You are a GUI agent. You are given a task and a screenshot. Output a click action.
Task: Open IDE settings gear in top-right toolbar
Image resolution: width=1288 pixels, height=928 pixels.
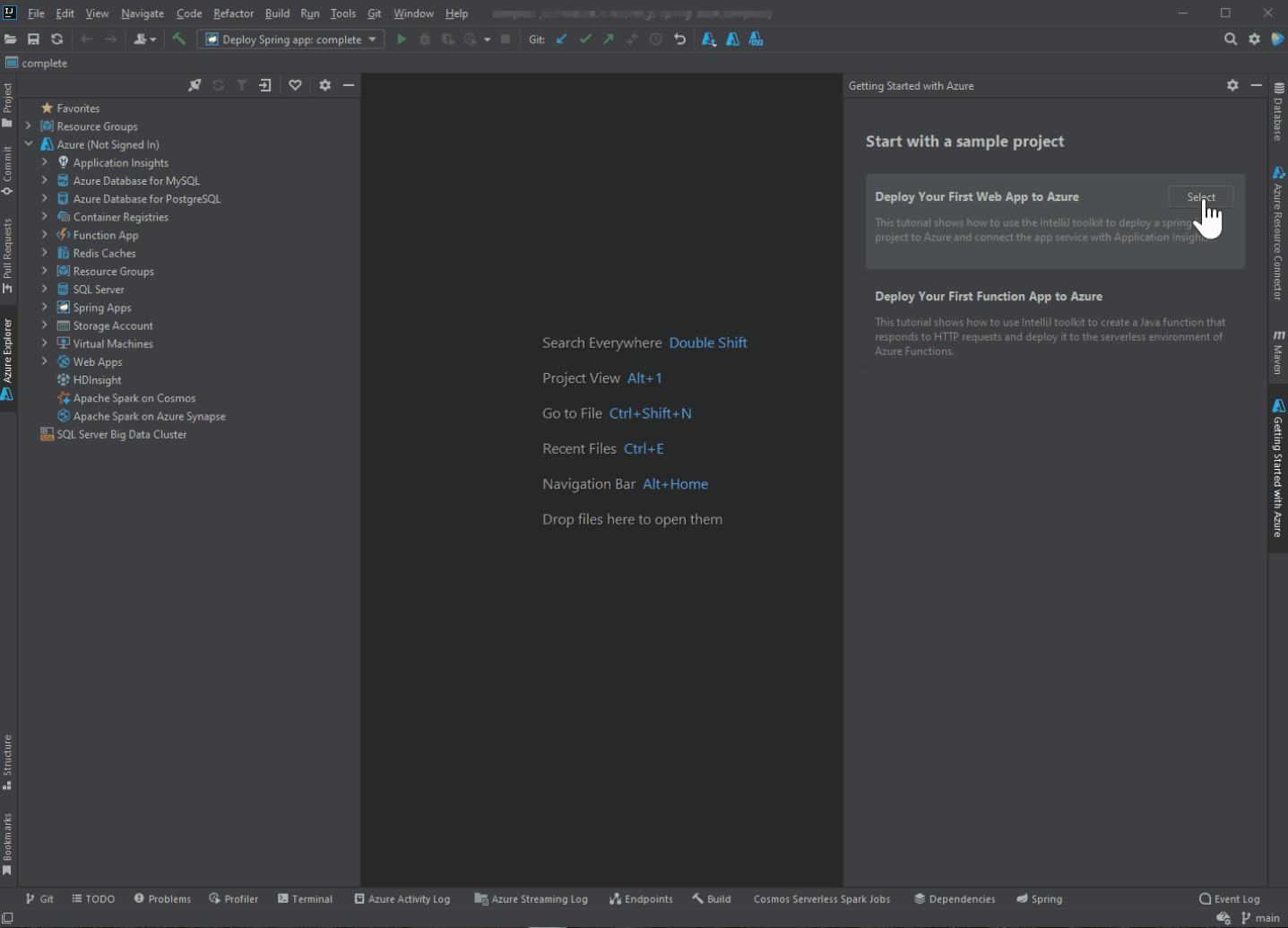pos(1254,39)
